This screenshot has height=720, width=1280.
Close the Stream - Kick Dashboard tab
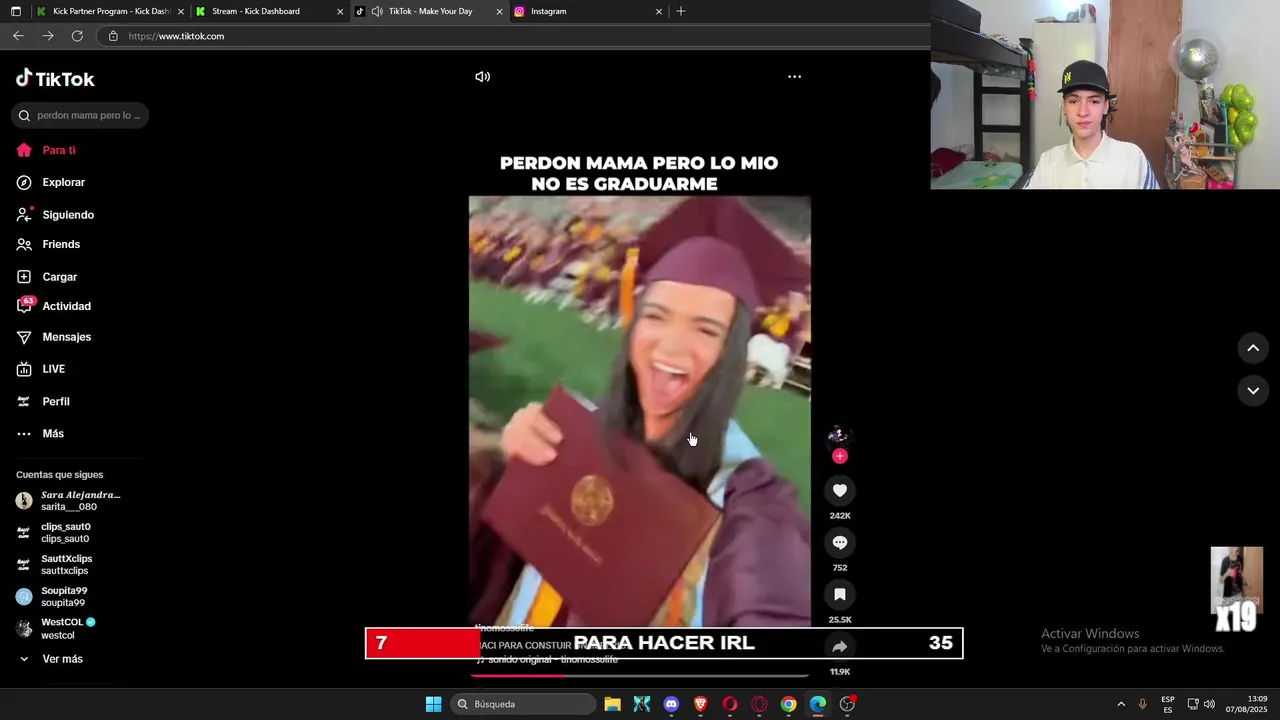pos(340,12)
